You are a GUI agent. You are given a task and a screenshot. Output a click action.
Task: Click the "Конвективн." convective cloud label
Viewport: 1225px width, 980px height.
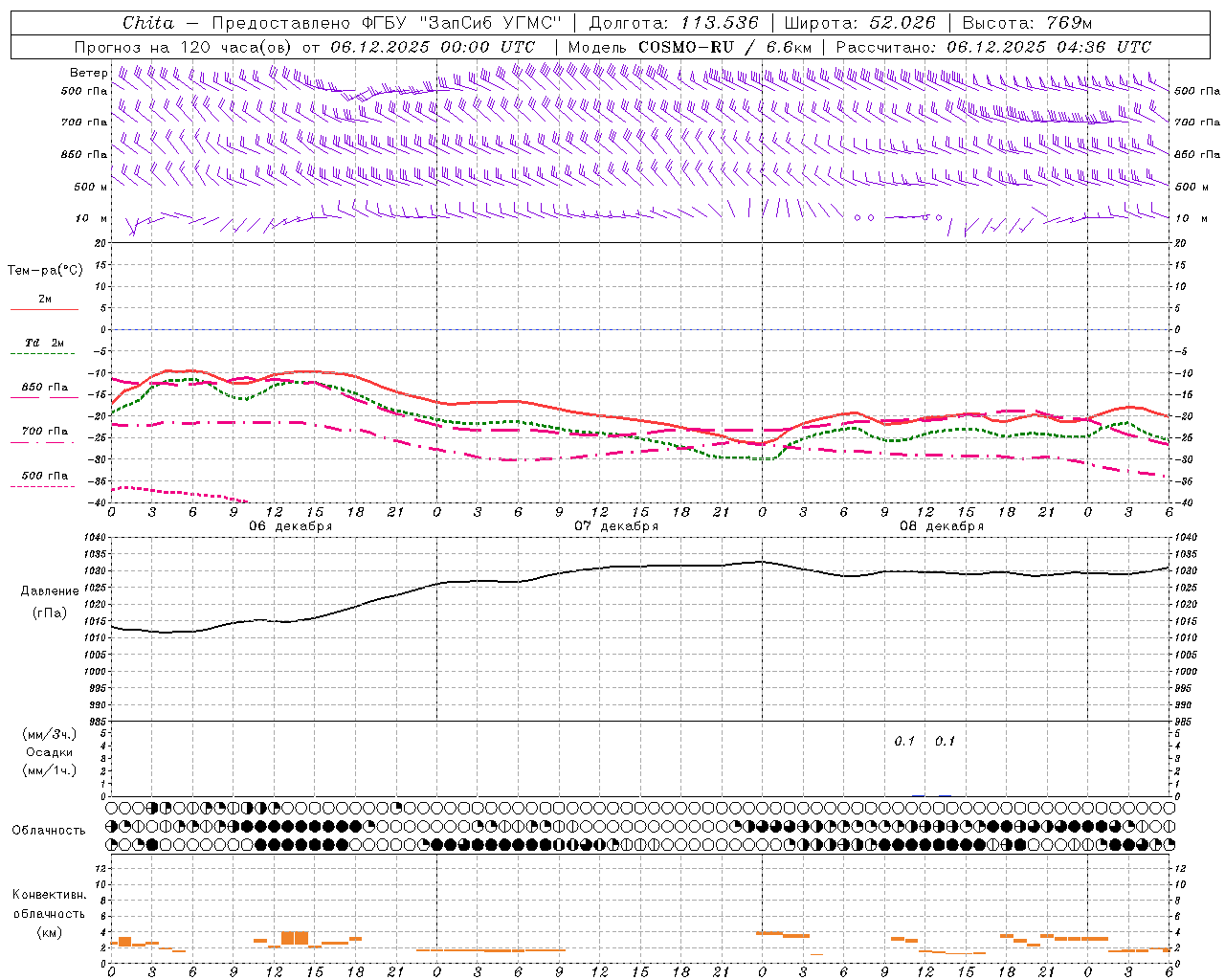pos(50,895)
